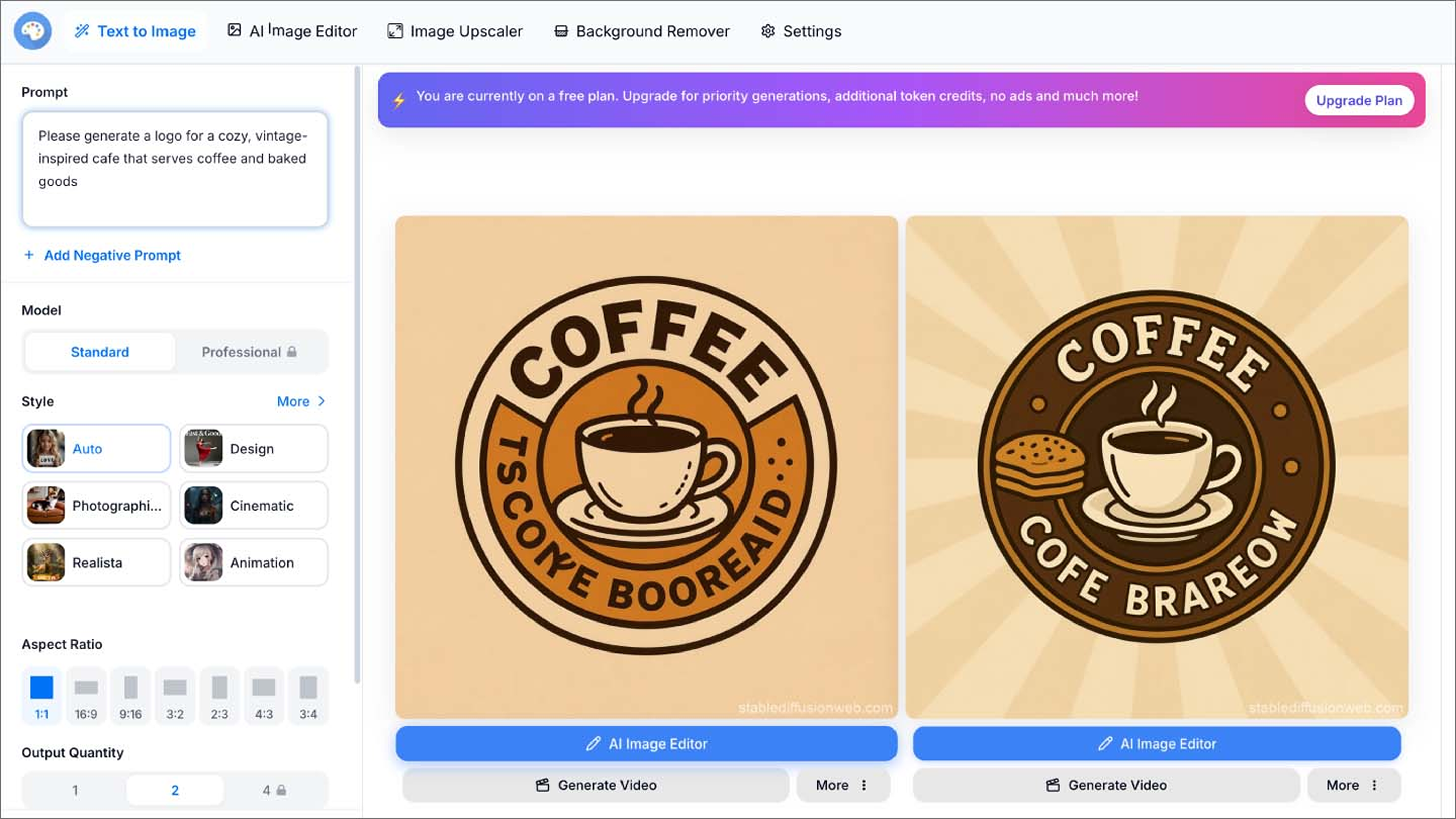Open More menu under left logo
Screen dimensions: 1456x819
tap(844, 786)
